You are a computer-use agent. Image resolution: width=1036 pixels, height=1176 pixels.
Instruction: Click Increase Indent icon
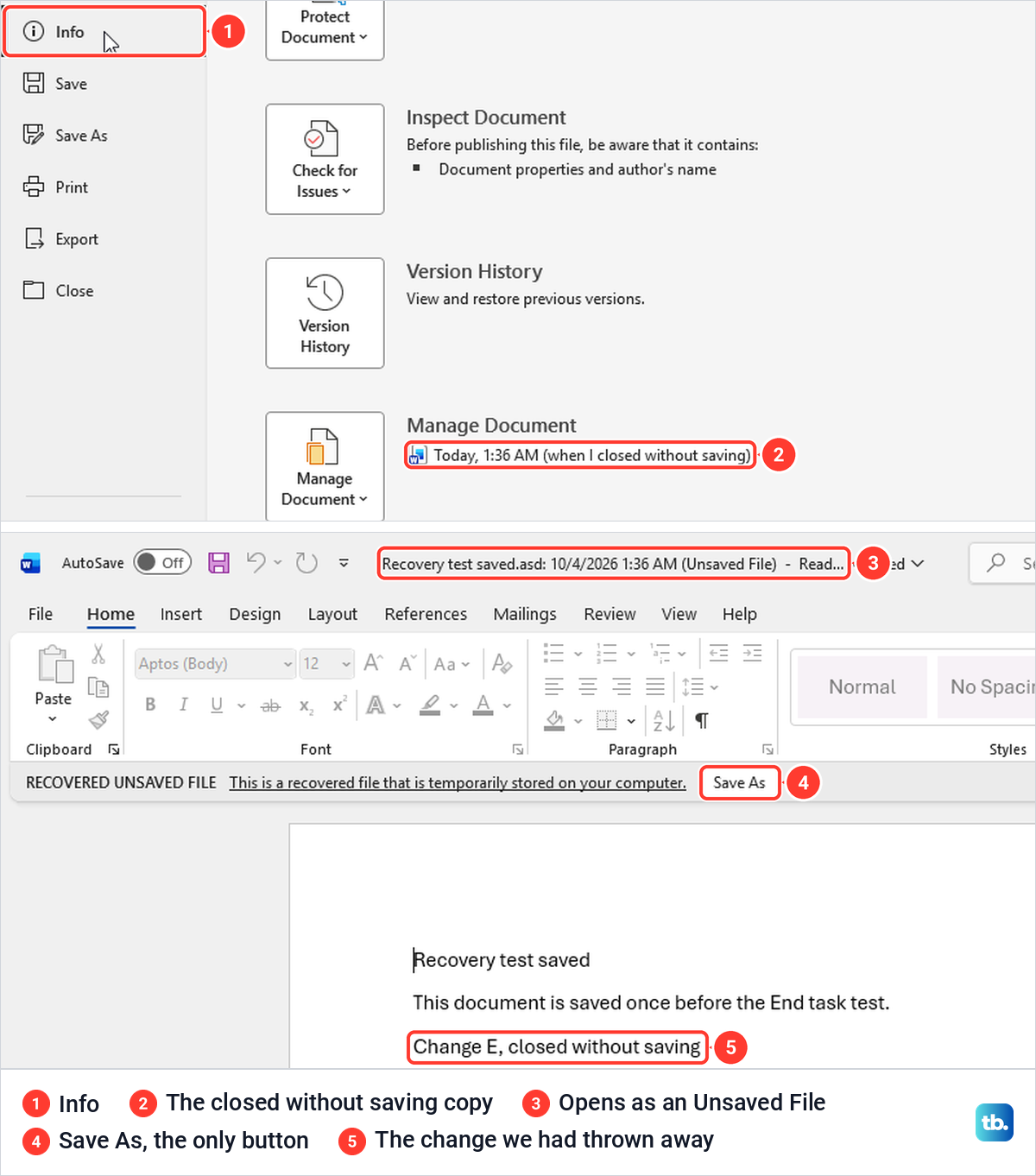coord(753,653)
